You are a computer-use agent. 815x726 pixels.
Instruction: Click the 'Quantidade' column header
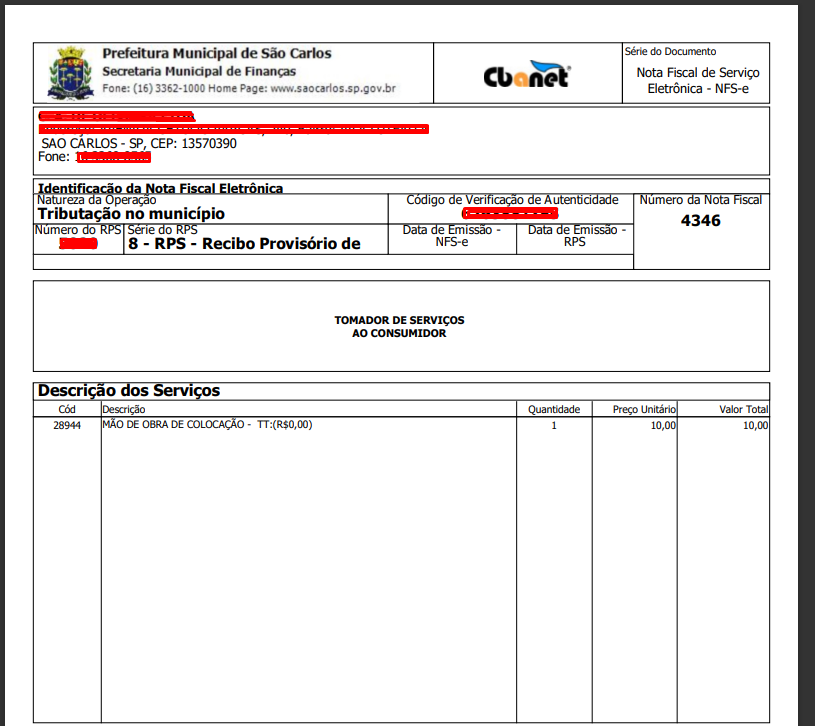coord(554,410)
